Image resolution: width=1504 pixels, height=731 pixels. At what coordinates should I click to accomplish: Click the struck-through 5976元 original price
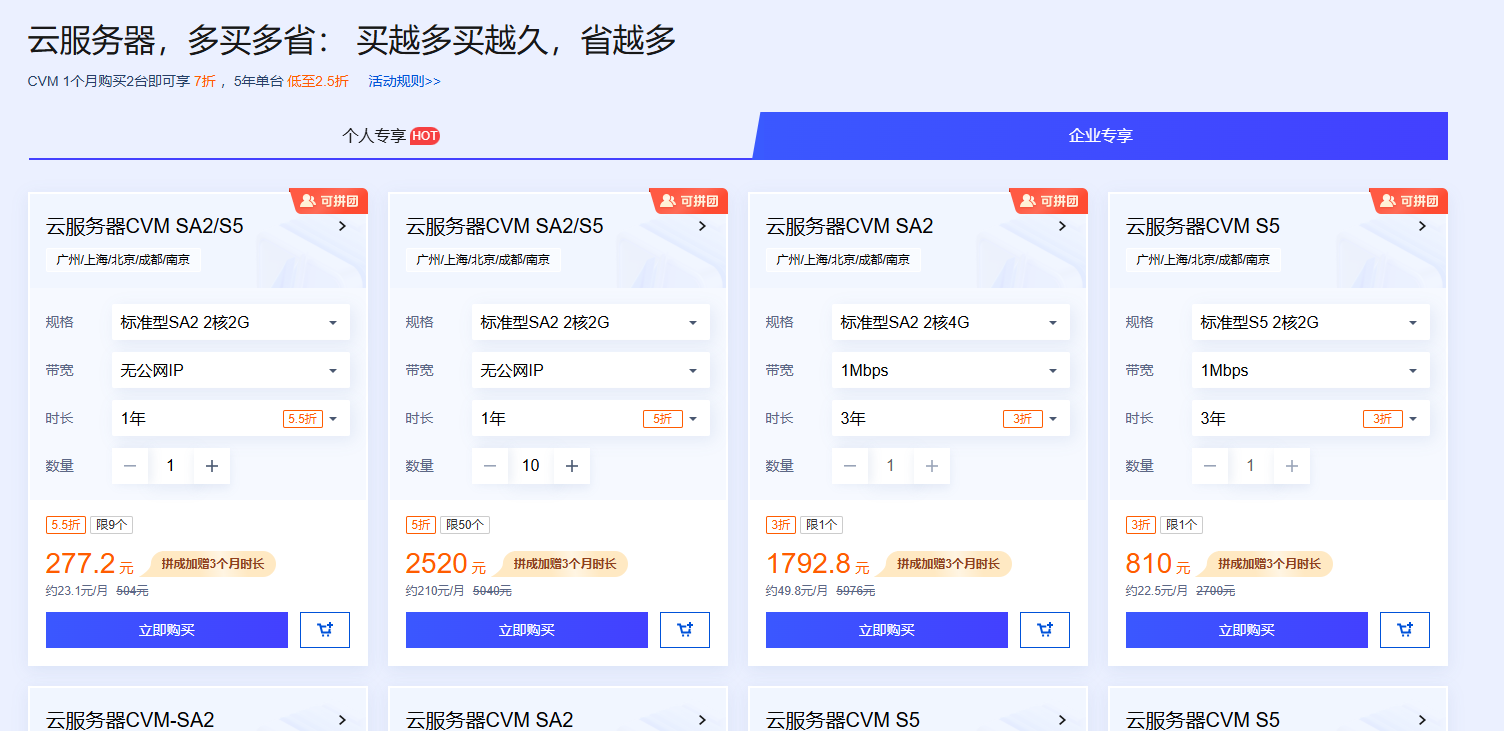click(x=855, y=591)
